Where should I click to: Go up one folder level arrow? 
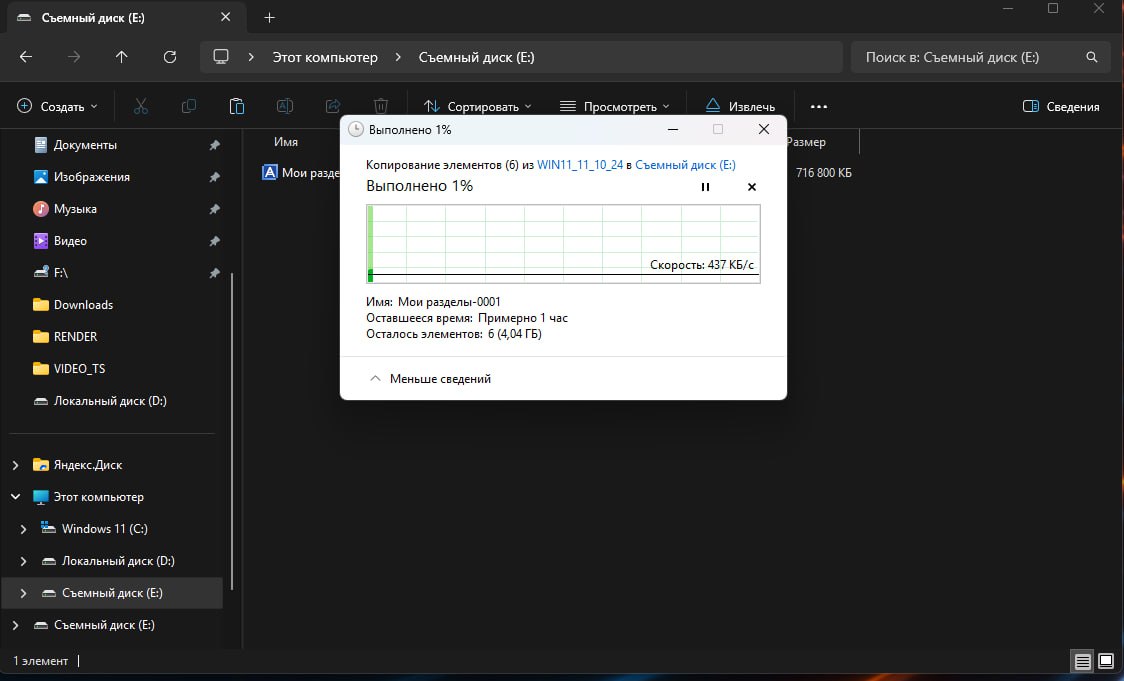[122, 57]
